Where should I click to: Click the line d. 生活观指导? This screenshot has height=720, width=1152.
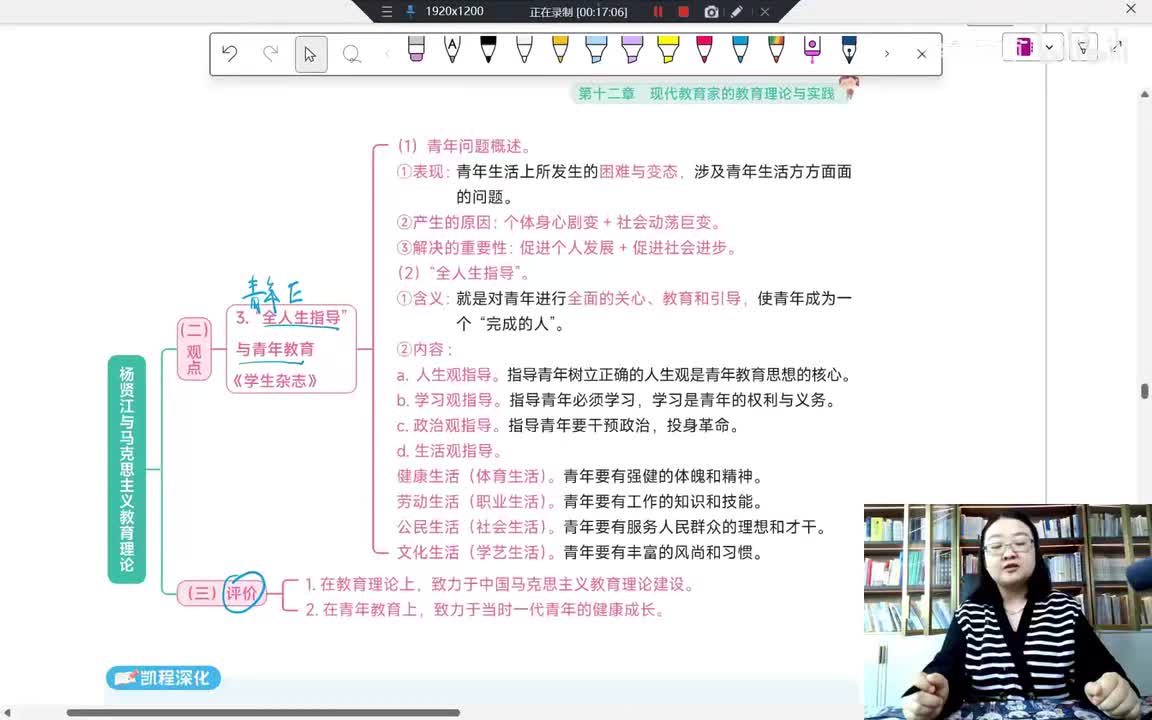coord(450,451)
